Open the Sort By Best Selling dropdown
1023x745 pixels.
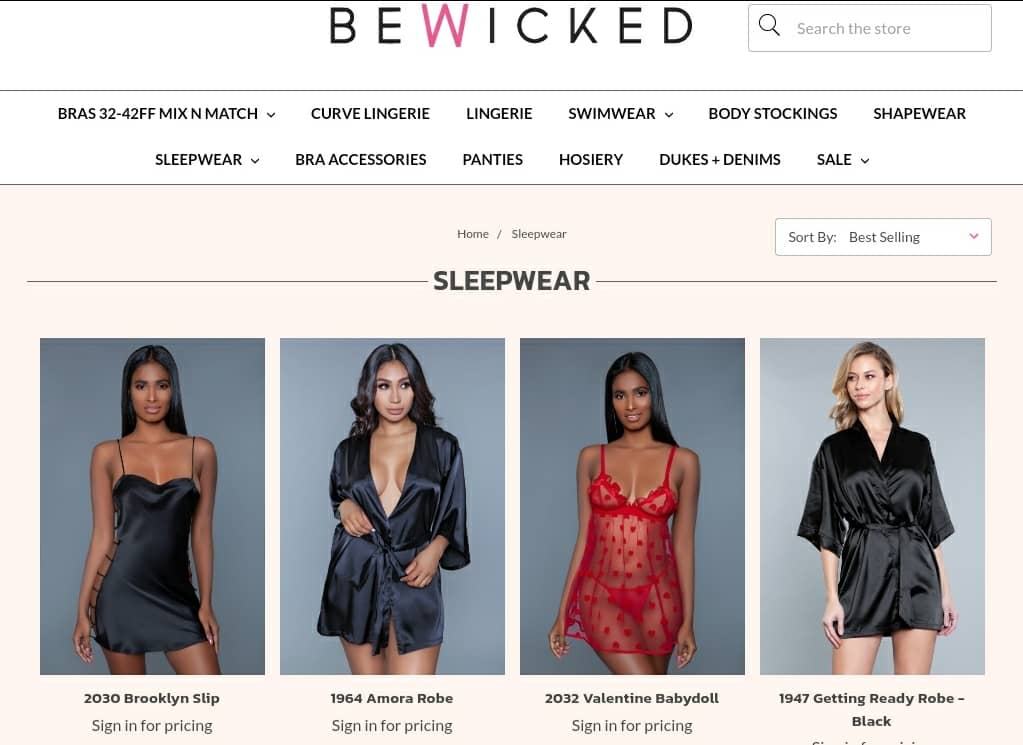(883, 237)
